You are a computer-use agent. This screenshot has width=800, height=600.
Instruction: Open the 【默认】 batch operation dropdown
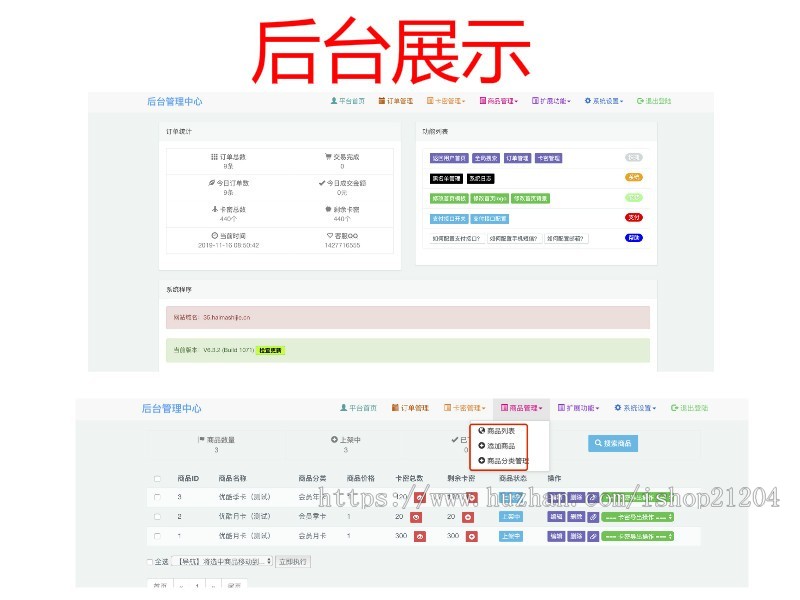tap(222, 560)
